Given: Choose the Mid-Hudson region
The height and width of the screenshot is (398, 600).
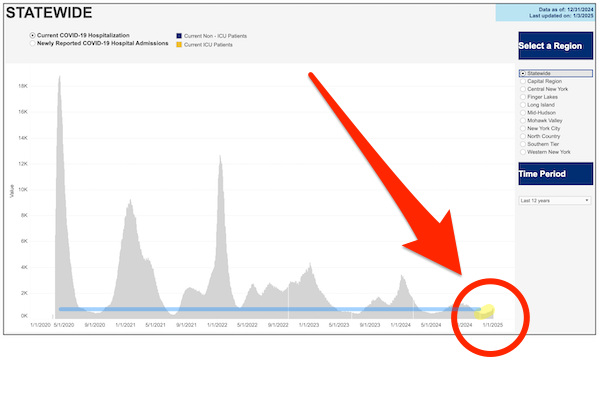Looking at the screenshot, I should coord(523,113).
